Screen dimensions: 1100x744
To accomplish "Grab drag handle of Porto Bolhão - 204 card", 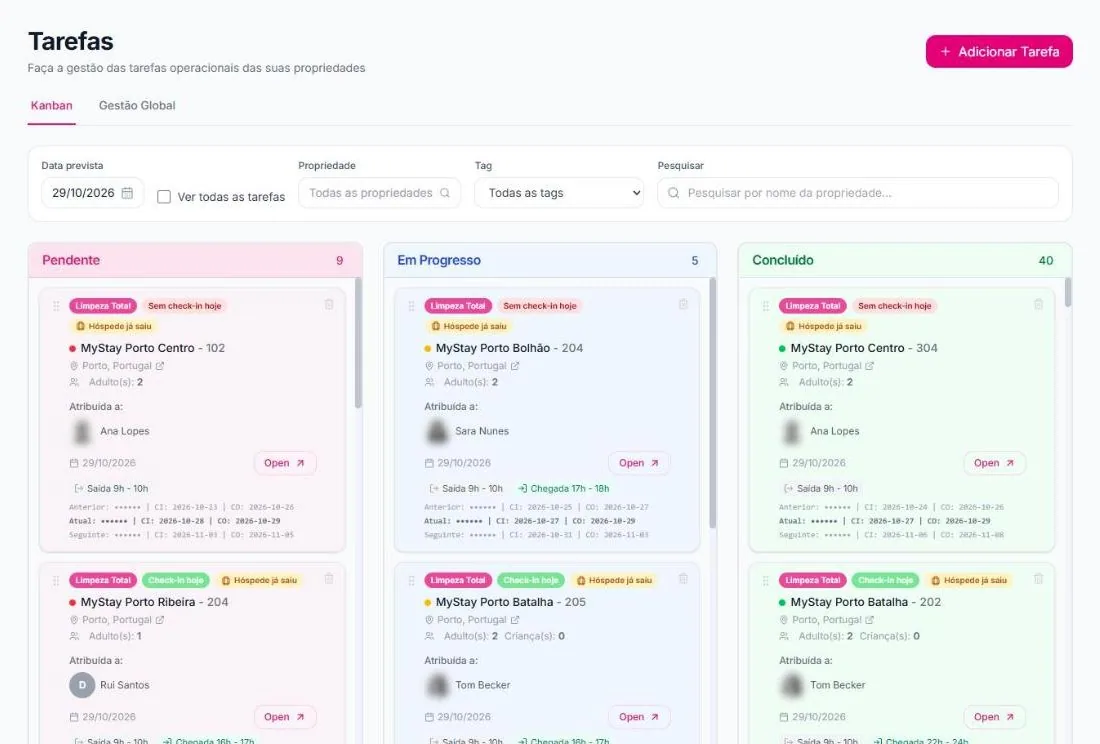I will (x=411, y=306).
